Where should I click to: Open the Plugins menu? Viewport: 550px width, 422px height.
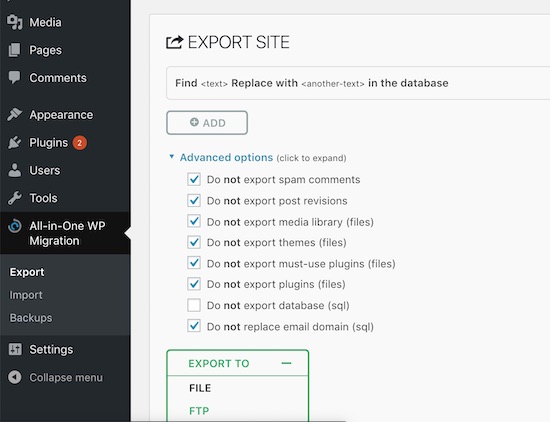(x=48, y=143)
